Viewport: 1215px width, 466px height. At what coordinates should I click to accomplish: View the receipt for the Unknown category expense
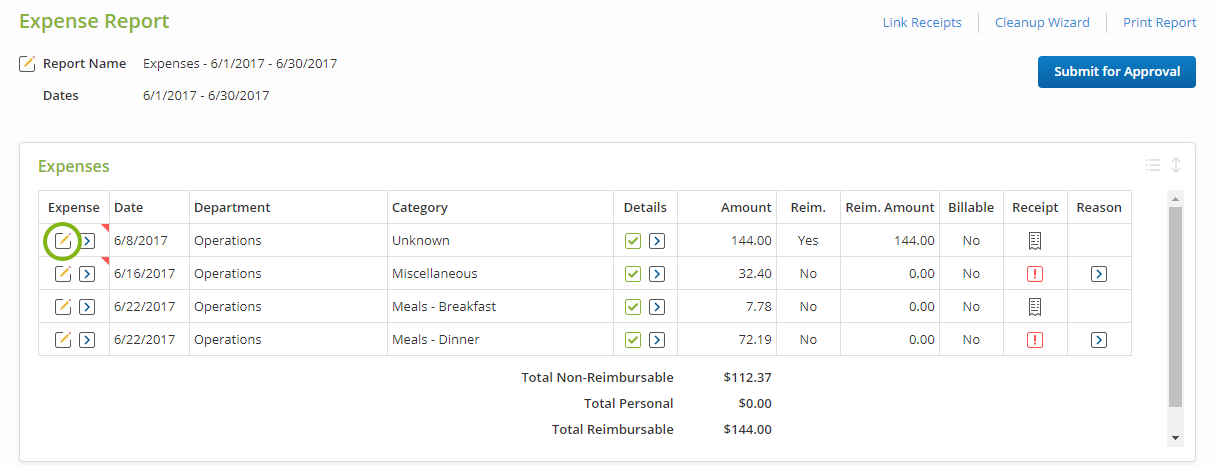1035,241
